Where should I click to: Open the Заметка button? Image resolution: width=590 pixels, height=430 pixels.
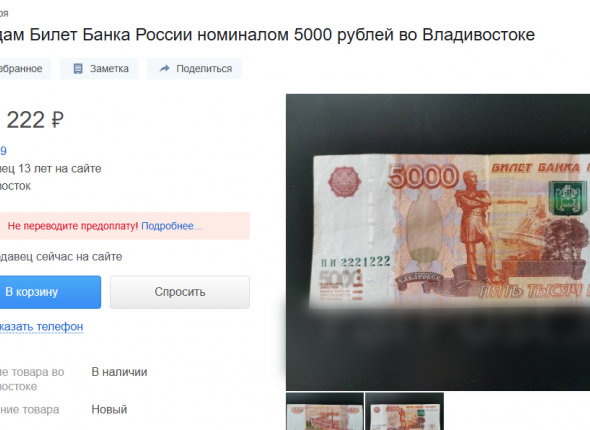pyautogui.click(x=99, y=68)
